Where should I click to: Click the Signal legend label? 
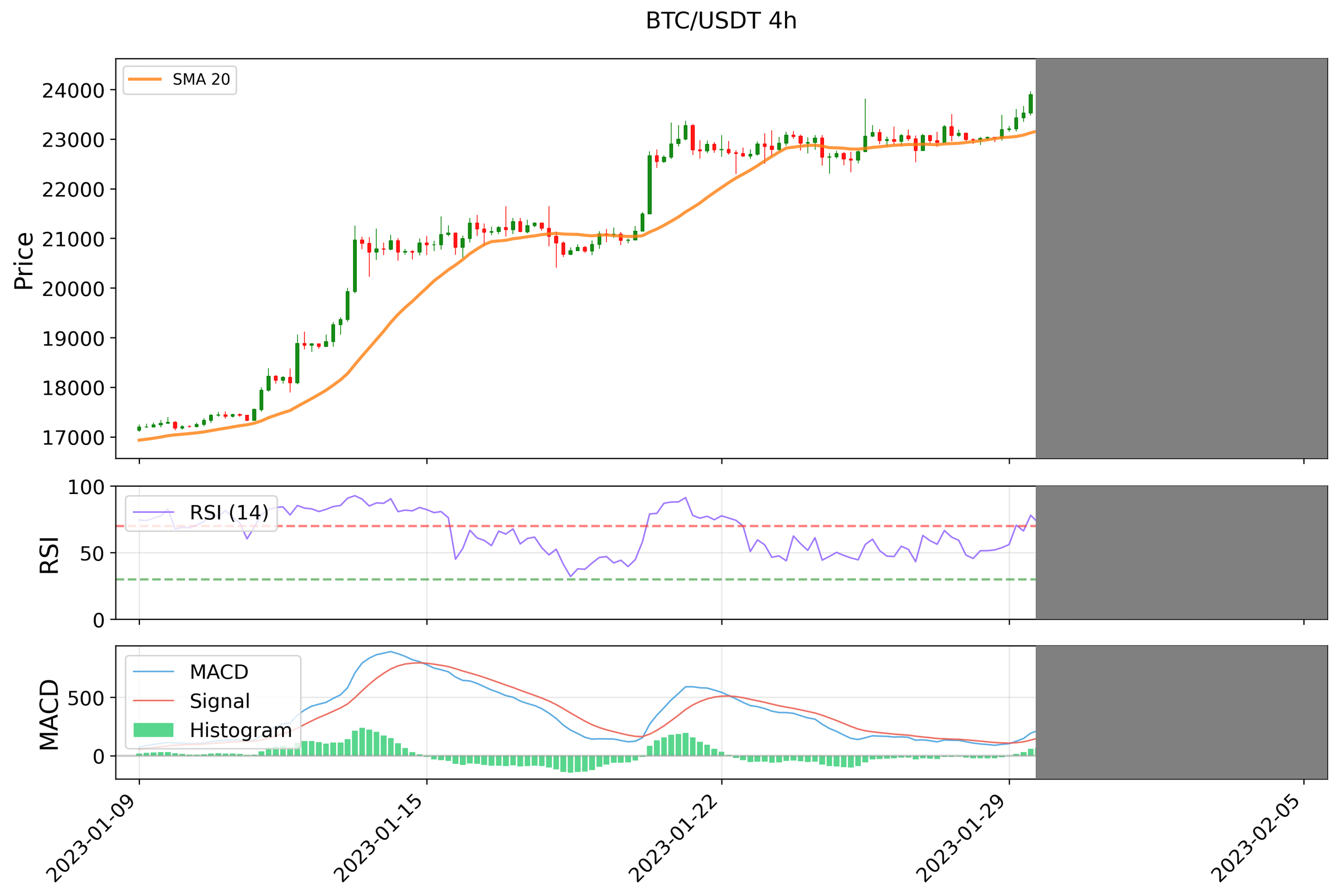coord(220,701)
